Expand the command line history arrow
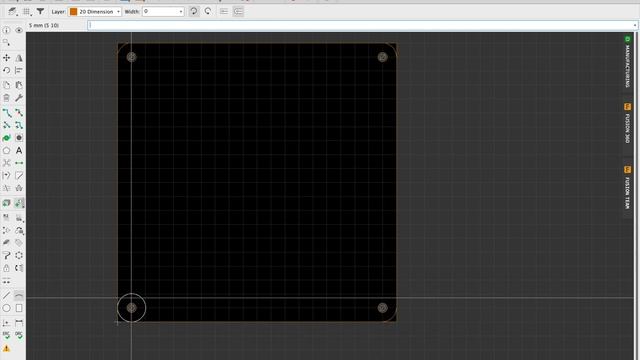Screen dimensions: 640x360 [635, 25]
